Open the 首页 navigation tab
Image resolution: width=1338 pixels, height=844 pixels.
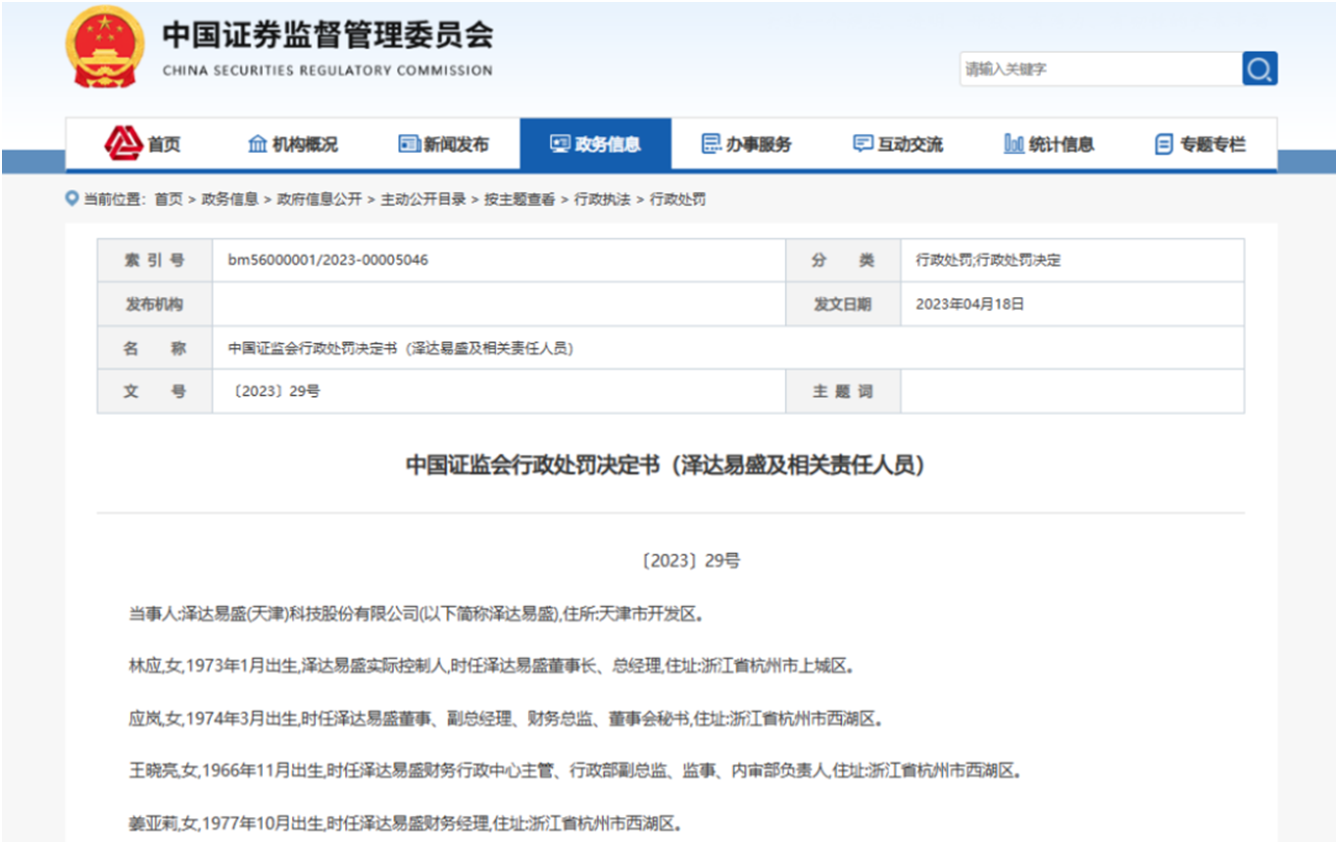142,144
